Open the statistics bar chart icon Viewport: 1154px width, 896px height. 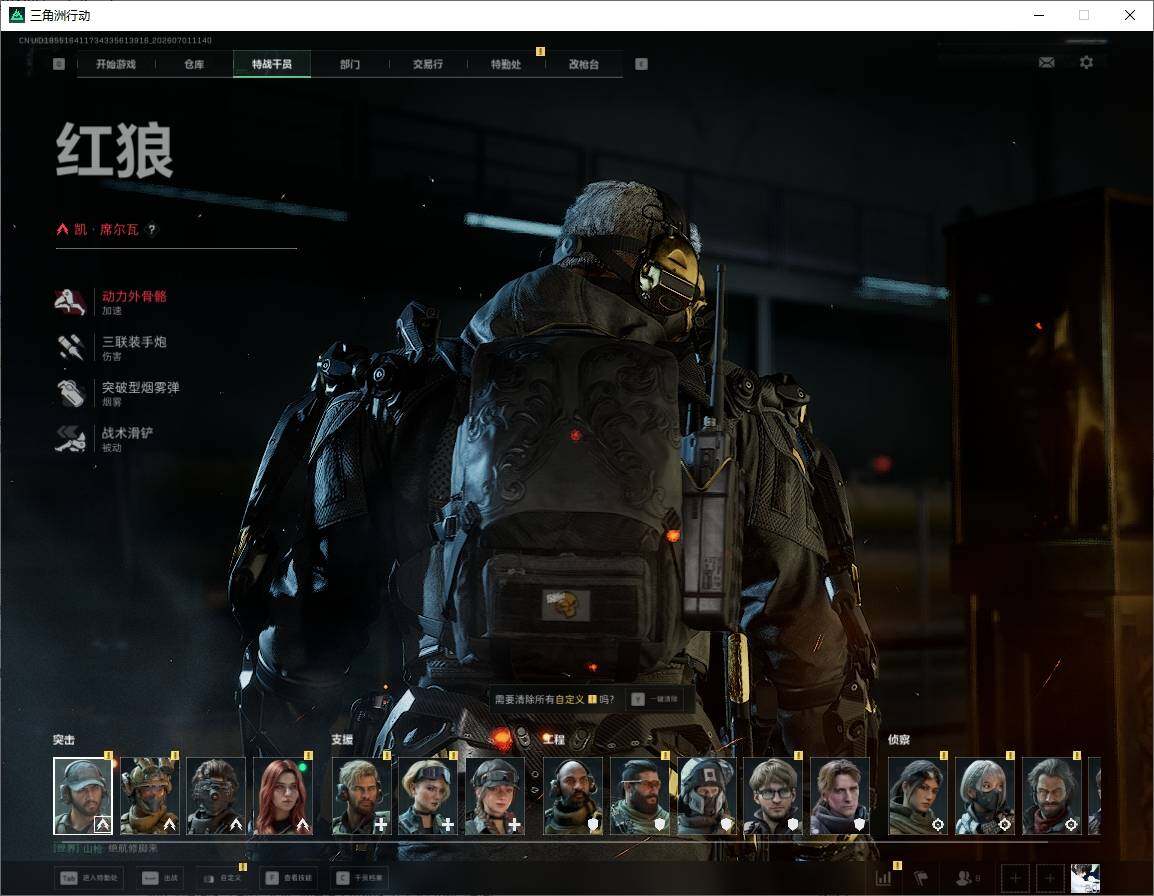(x=883, y=878)
